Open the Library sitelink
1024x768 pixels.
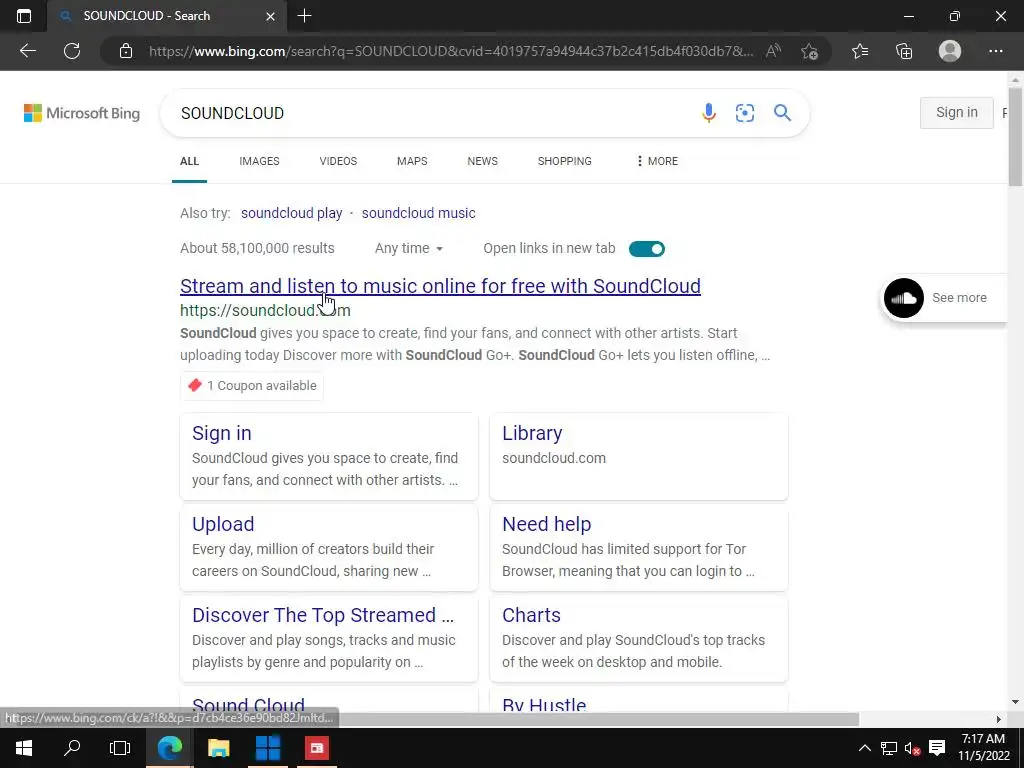tap(532, 433)
